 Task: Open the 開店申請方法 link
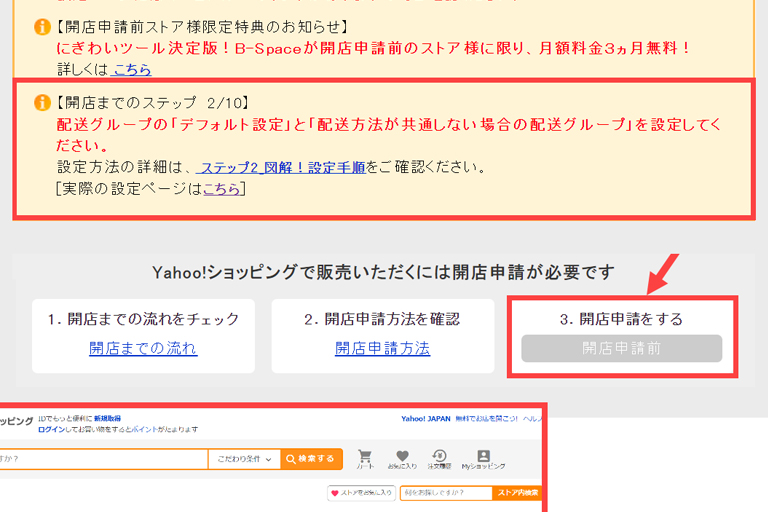click(x=383, y=348)
